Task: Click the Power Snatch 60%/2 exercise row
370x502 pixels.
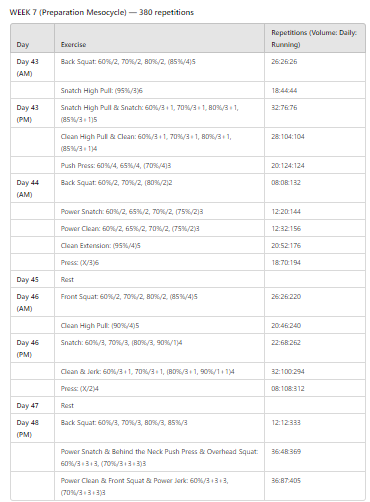Action: tap(188, 211)
